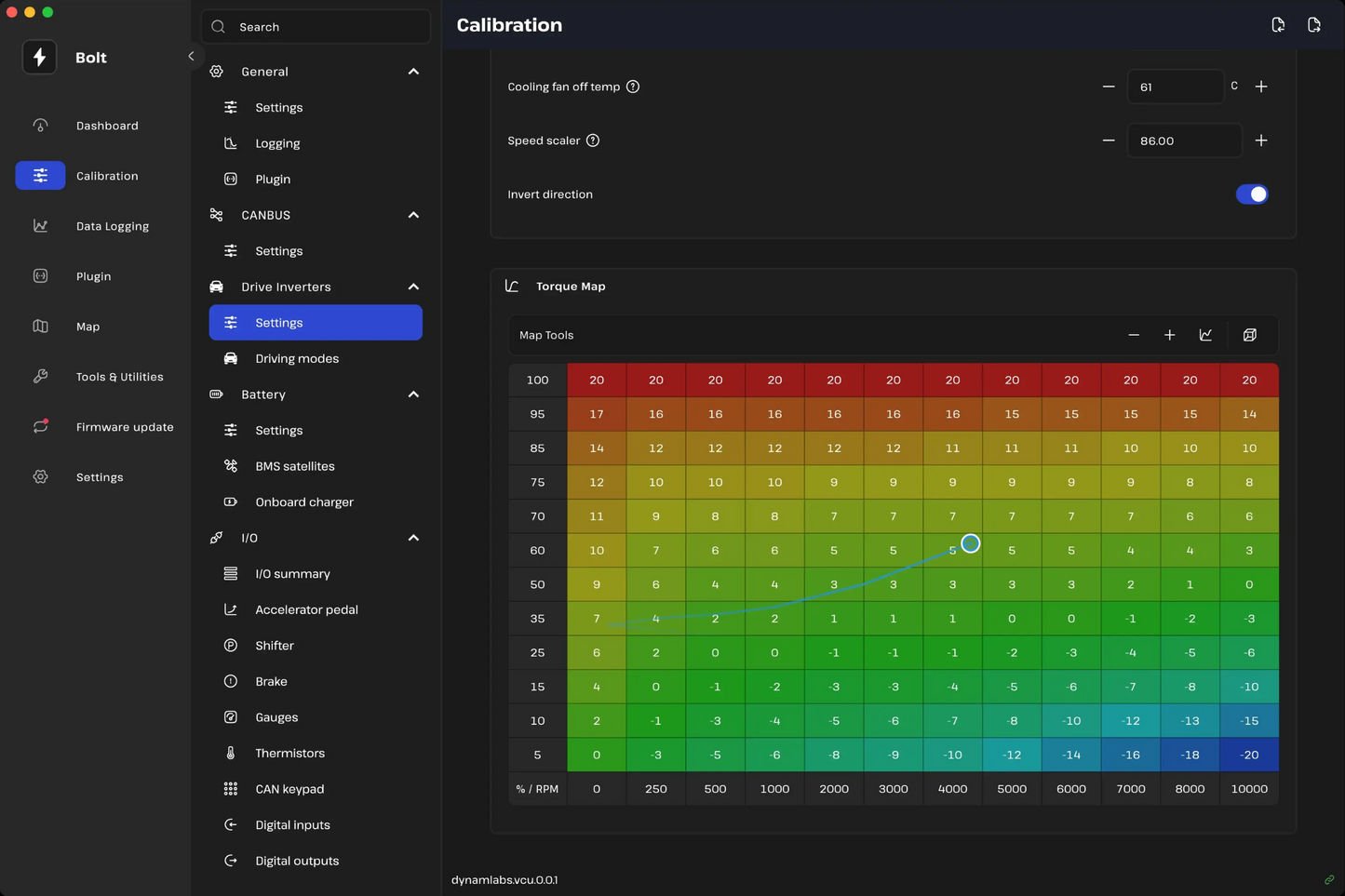The height and width of the screenshot is (896, 1345).
Task: Open the Accelerator pedal settings
Action: pyautogui.click(x=305, y=610)
